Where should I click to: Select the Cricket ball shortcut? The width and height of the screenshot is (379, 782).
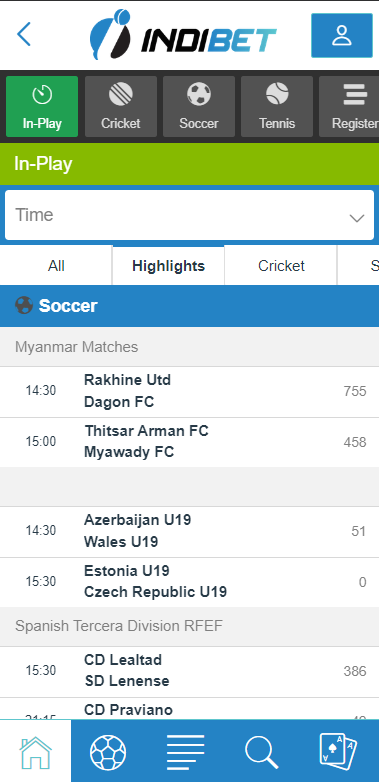click(x=121, y=106)
